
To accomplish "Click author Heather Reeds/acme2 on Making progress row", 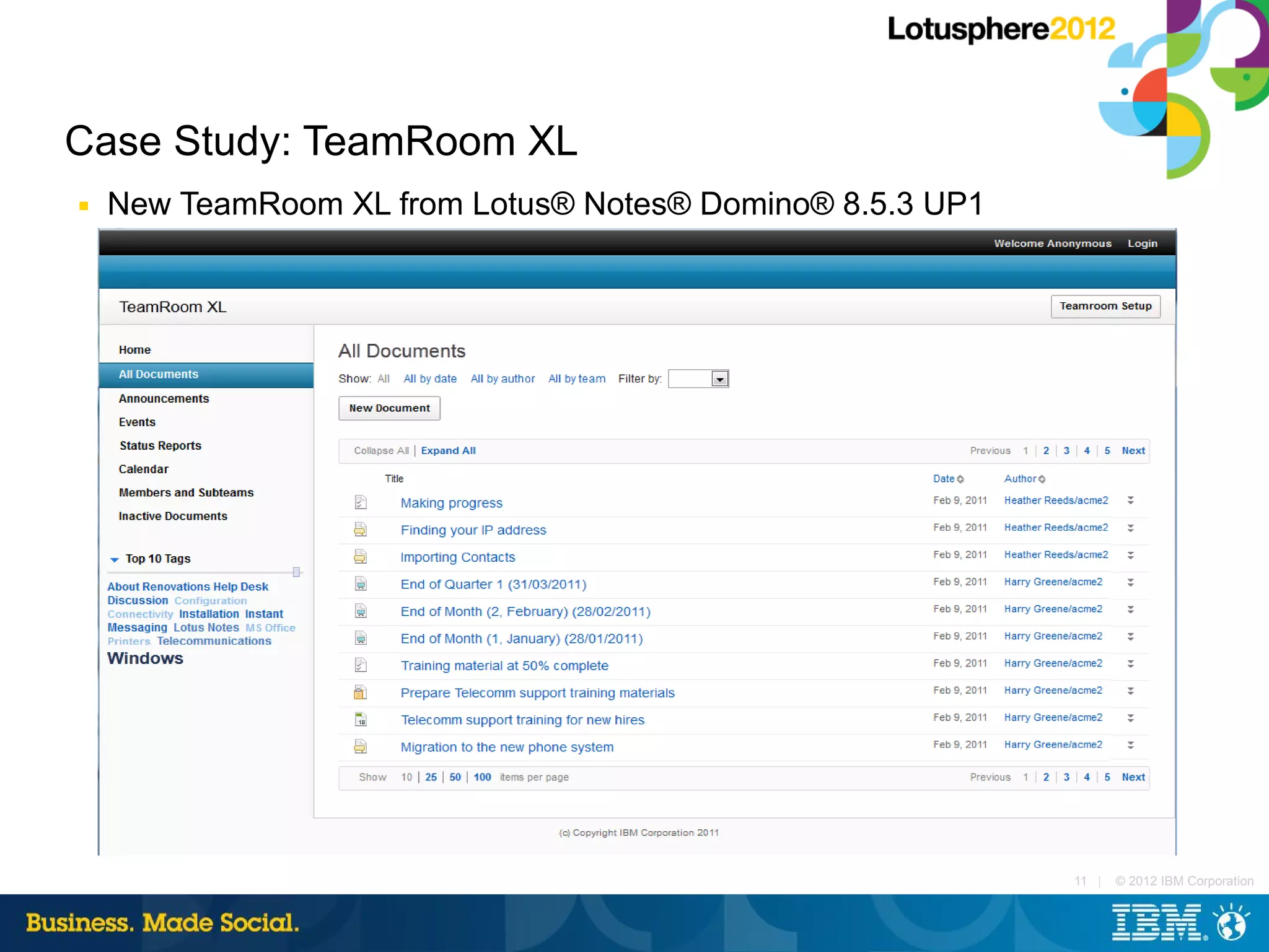I will (1056, 500).
